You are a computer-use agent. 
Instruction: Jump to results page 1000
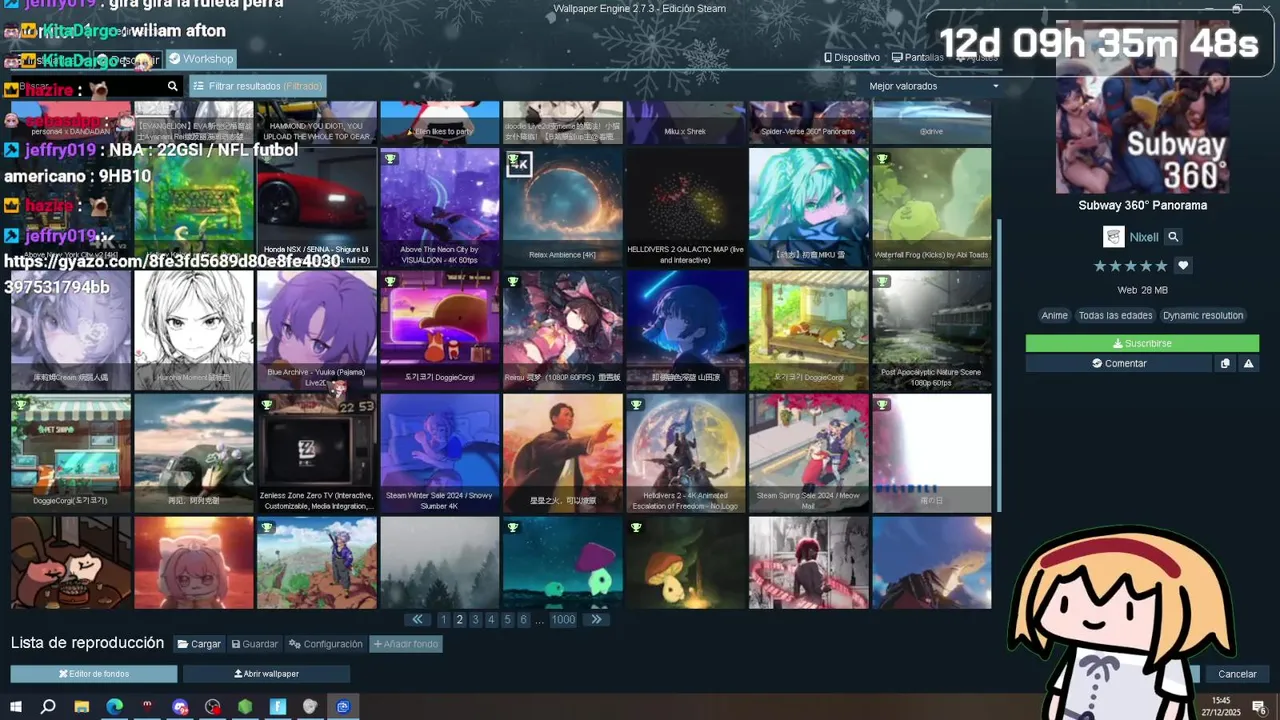click(563, 620)
